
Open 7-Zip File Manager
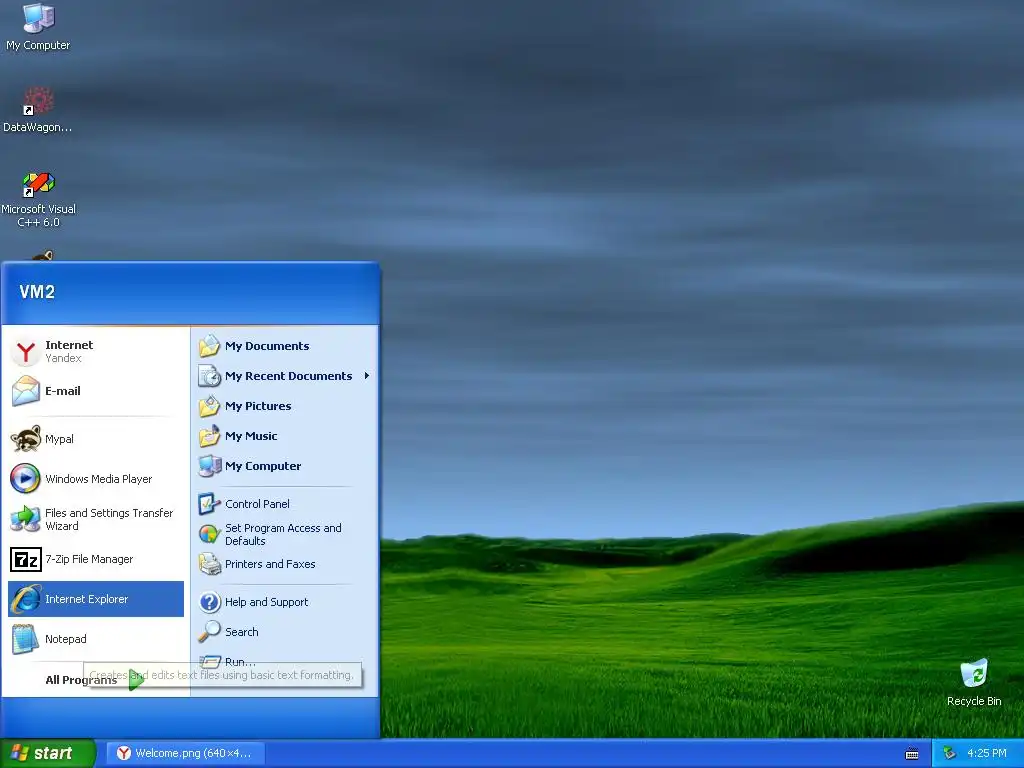click(x=96, y=559)
